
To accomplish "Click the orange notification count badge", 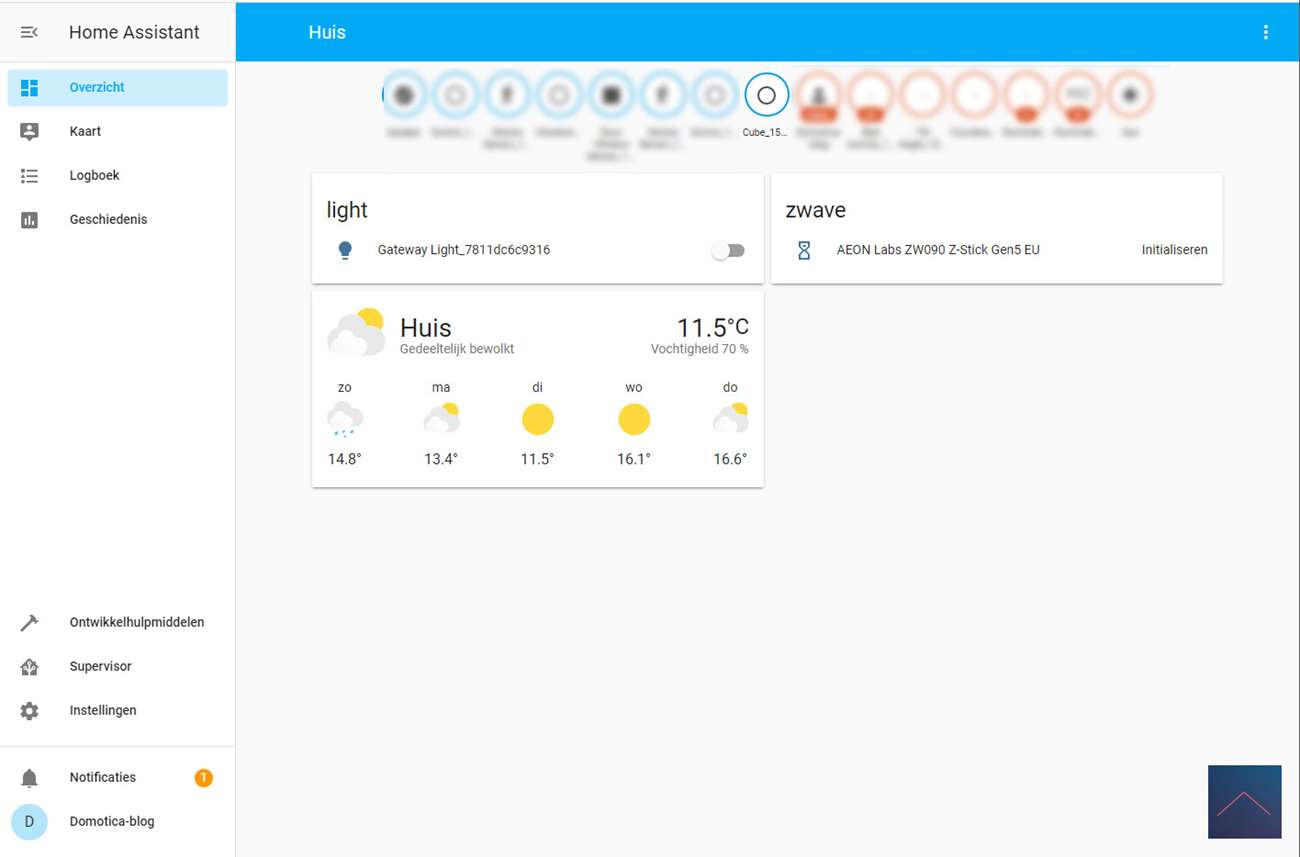I will click(203, 778).
